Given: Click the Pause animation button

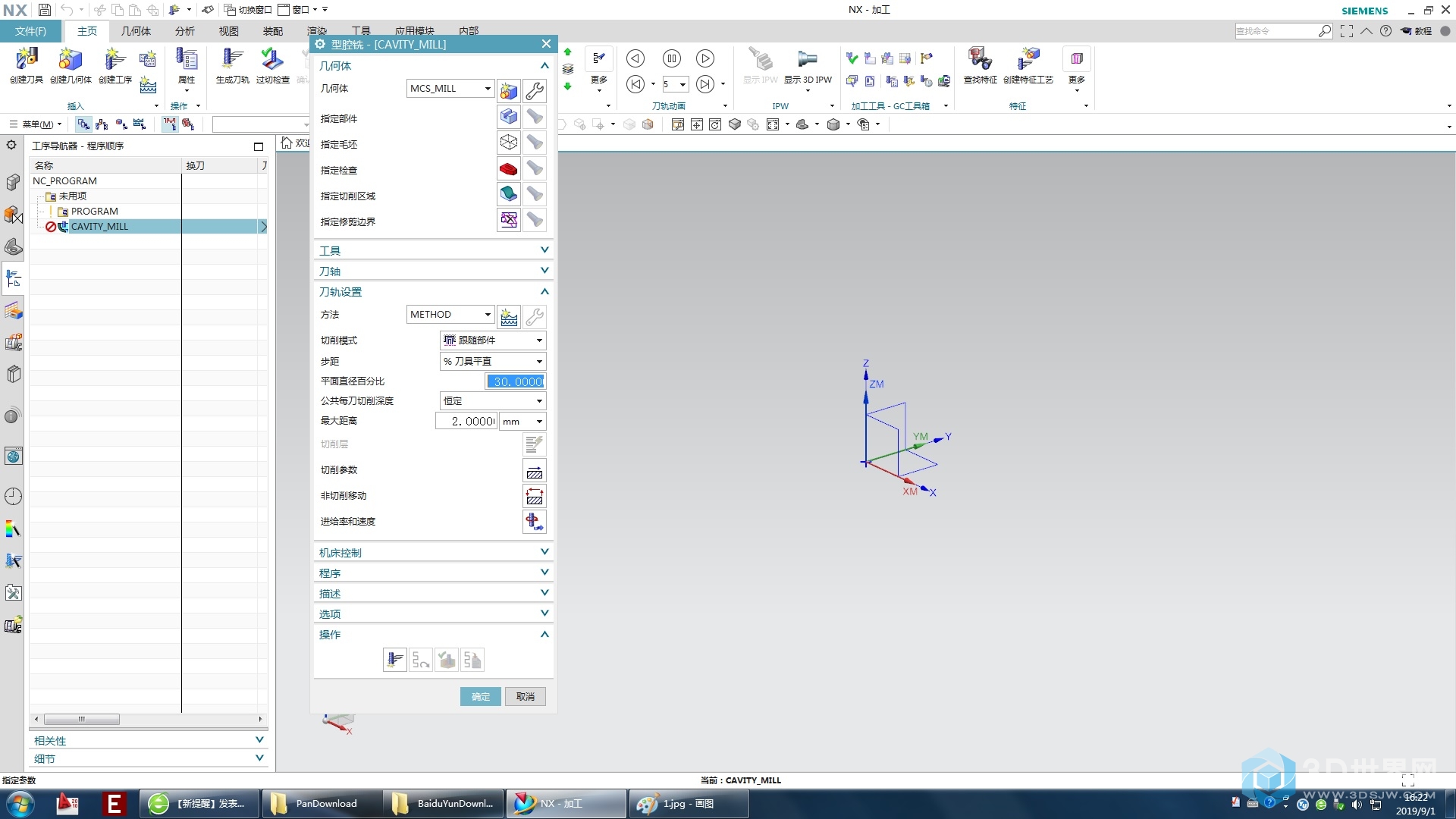Looking at the screenshot, I should point(671,58).
